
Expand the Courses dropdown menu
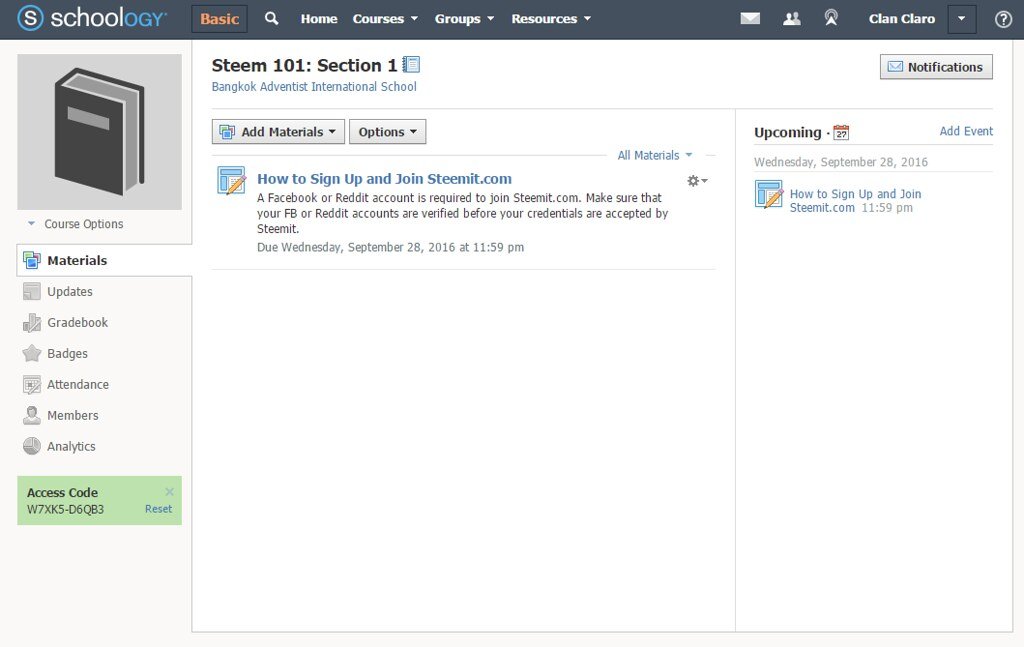(385, 19)
